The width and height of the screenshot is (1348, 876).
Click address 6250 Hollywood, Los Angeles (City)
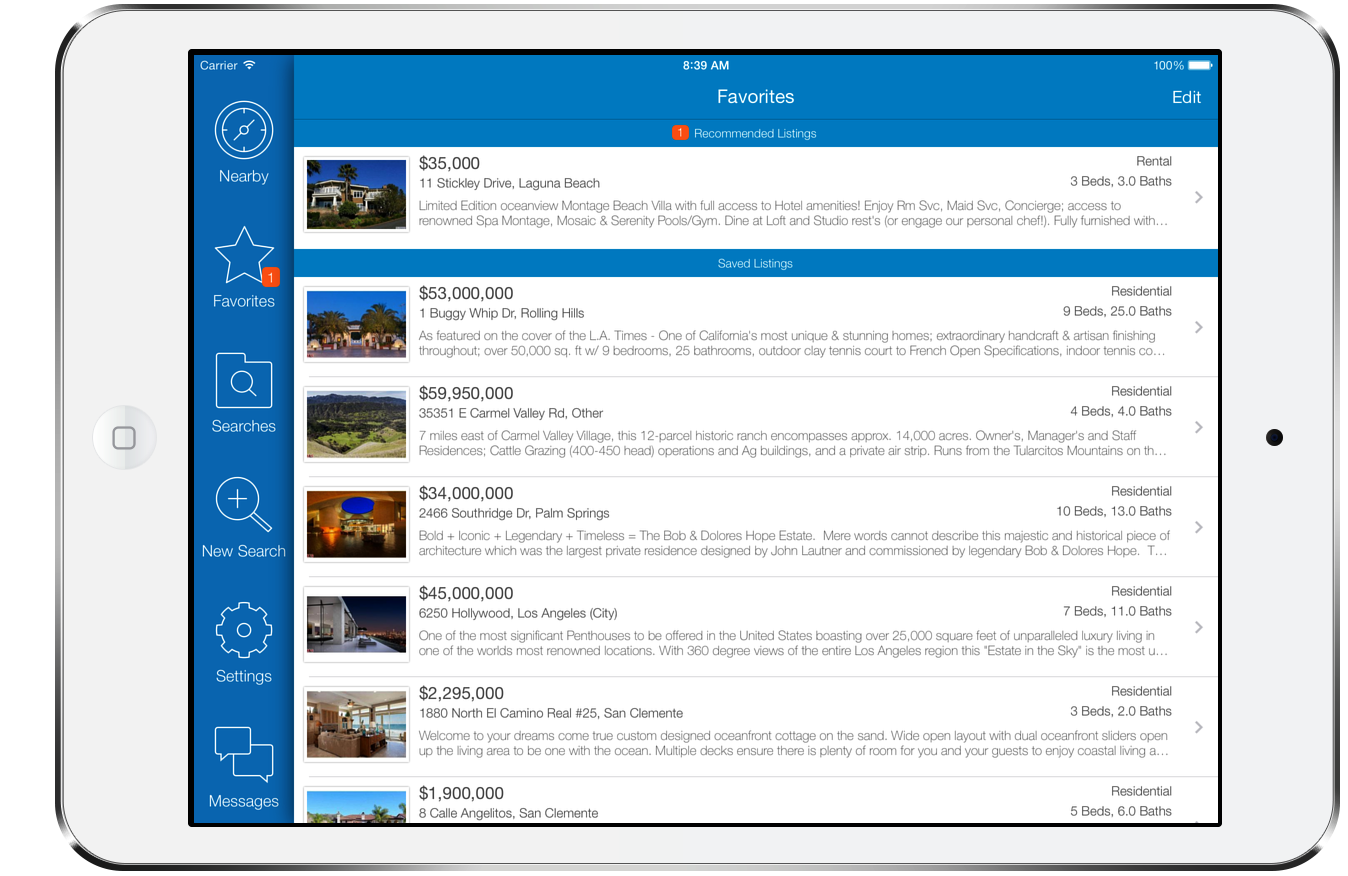(x=518, y=613)
